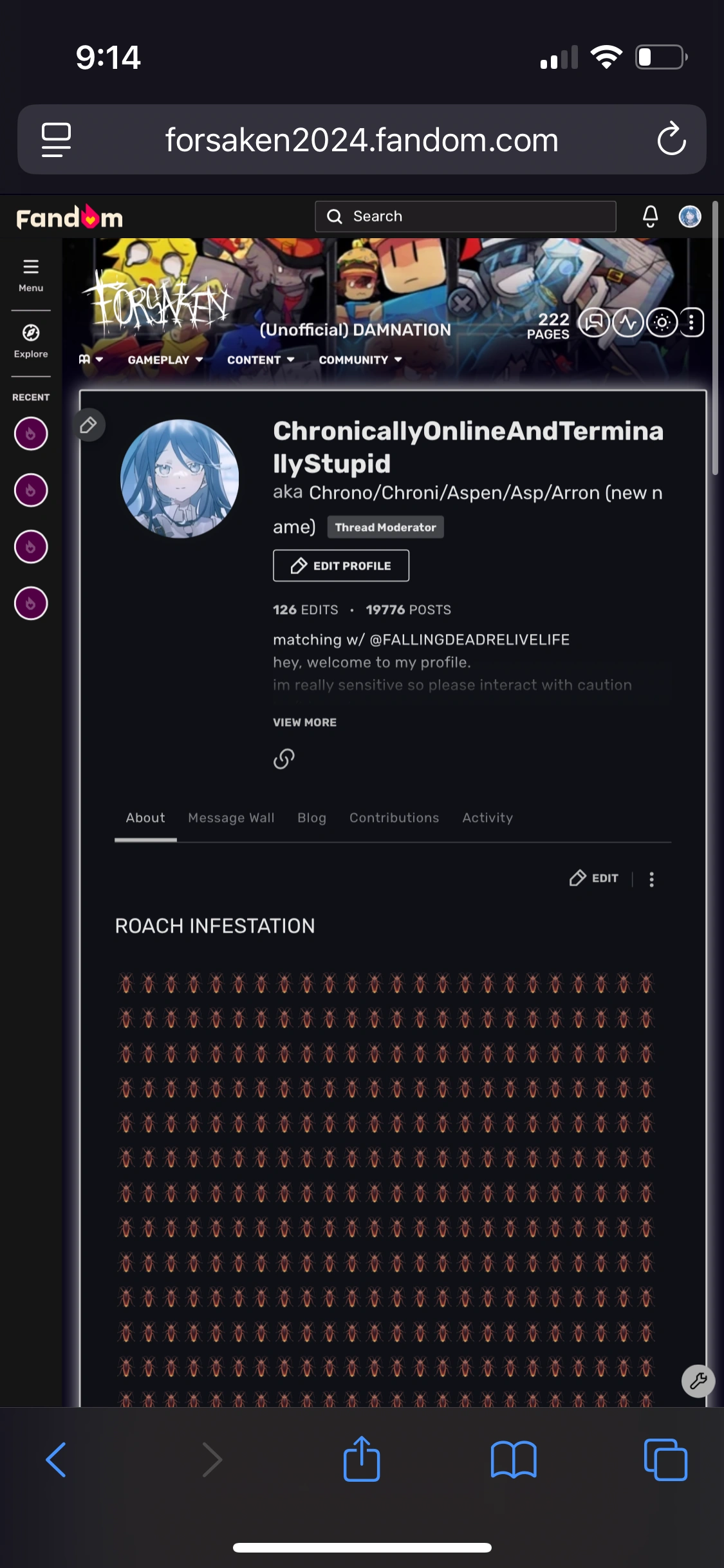
Task: Click the EDIT PROFILE button
Action: (341, 566)
